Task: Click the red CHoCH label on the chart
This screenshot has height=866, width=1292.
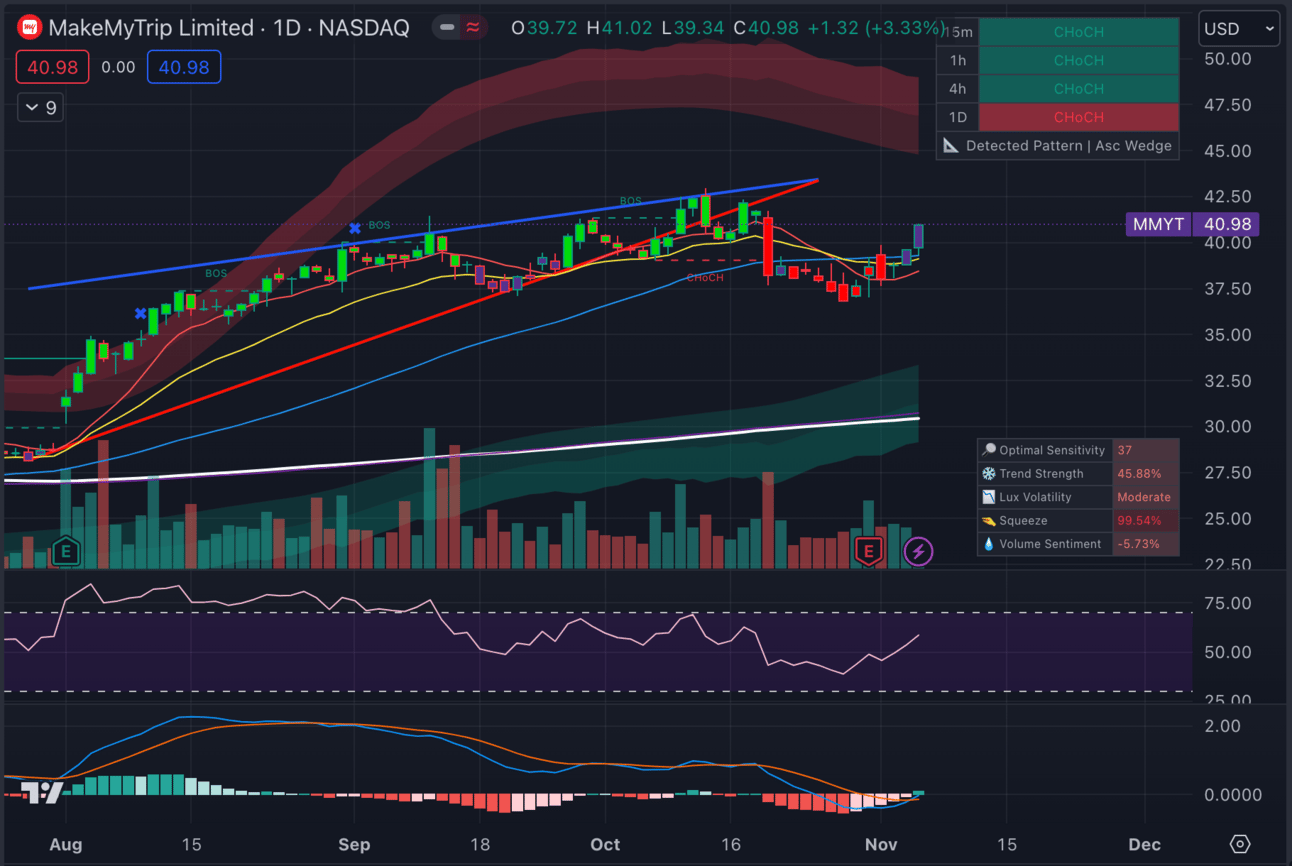Action: point(705,278)
